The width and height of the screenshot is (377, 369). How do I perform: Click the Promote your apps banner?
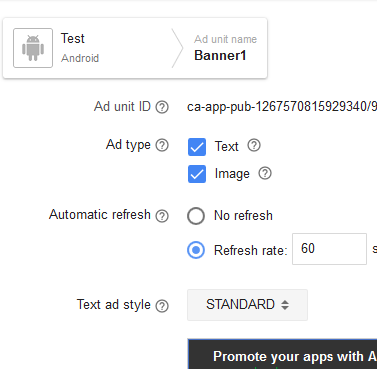[282, 354]
